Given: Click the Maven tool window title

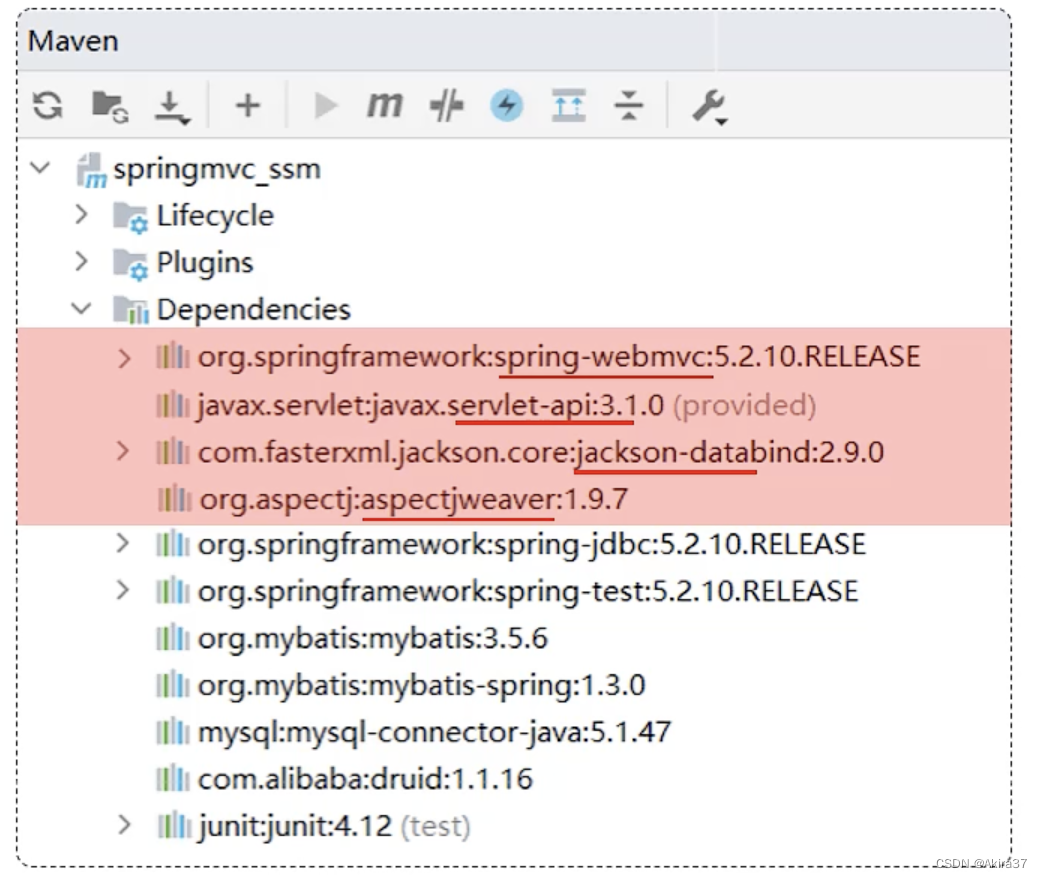Looking at the screenshot, I should pos(73,41).
